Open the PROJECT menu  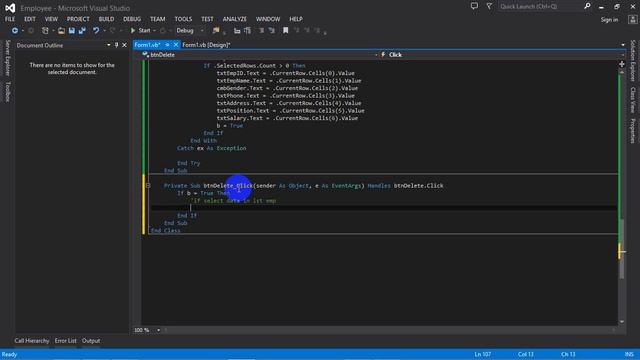click(78, 19)
